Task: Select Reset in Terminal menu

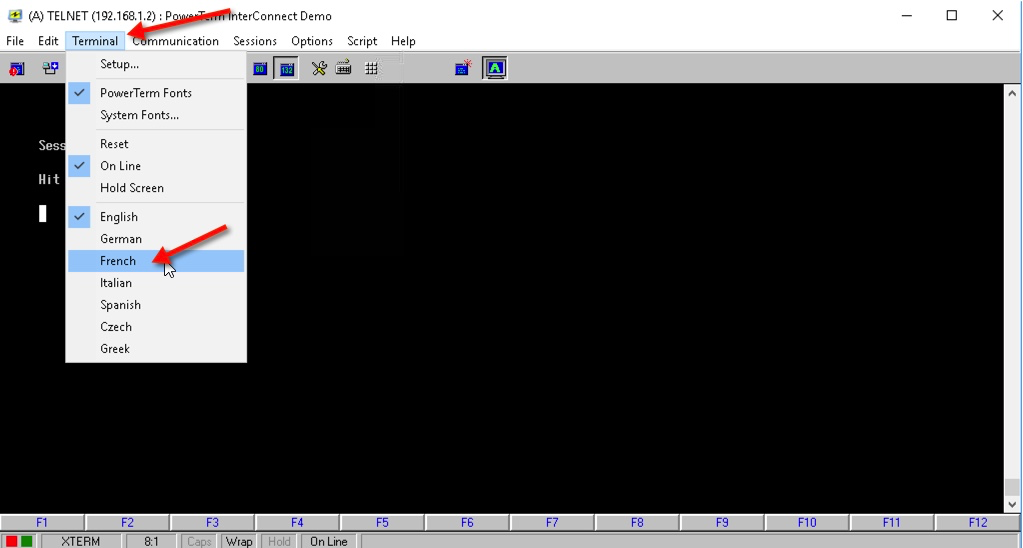Action: [x=156, y=144]
